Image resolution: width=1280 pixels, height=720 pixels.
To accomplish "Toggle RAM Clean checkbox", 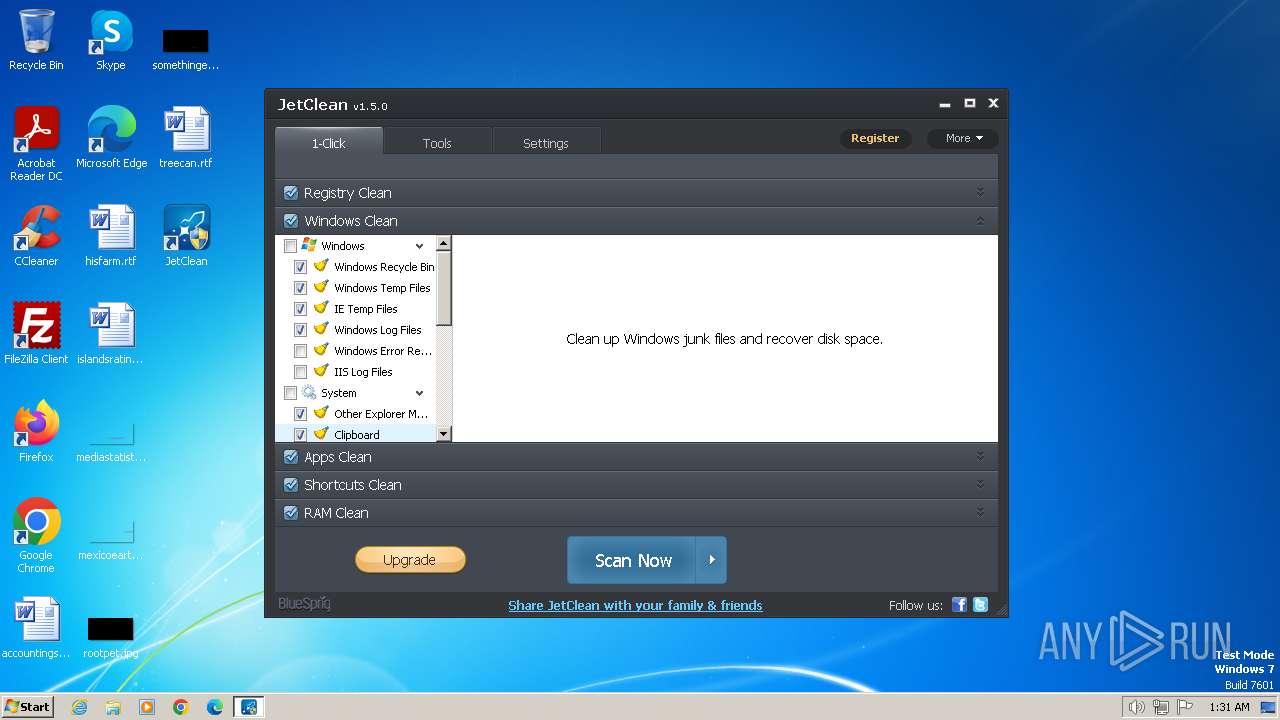I will point(291,513).
